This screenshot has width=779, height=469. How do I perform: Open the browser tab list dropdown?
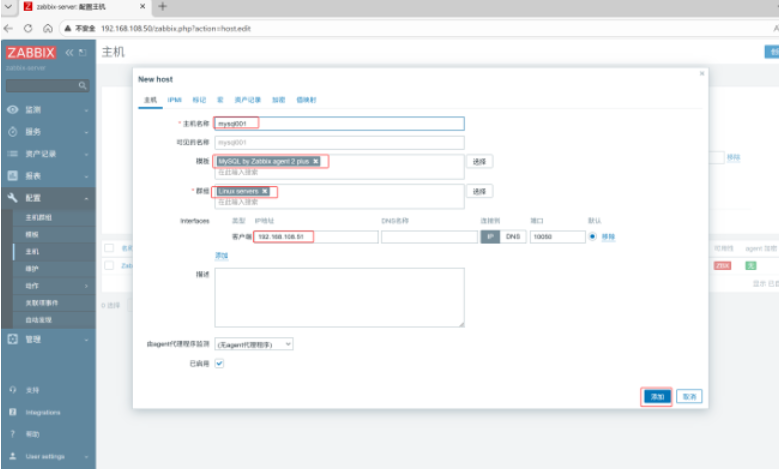(x=8, y=6)
